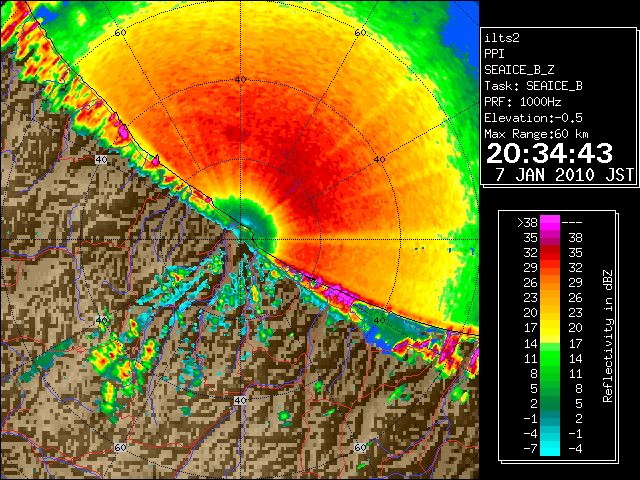
Task: Click the 20:34:43 timestamp
Action: pyautogui.click(x=549, y=153)
